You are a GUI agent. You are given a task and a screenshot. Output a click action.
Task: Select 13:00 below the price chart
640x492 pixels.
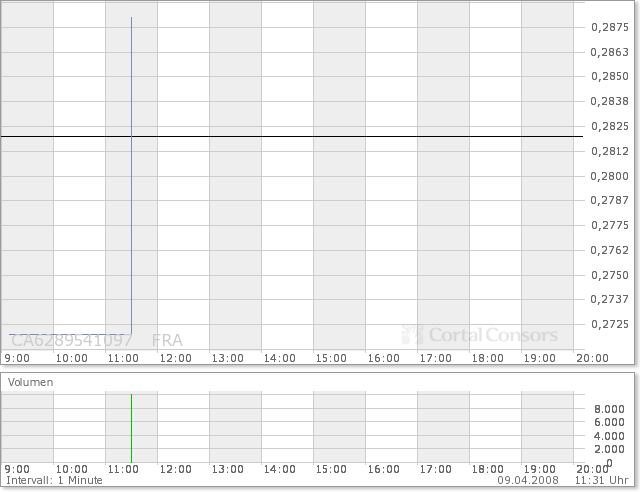pyautogui.click(x=227, y=358)
